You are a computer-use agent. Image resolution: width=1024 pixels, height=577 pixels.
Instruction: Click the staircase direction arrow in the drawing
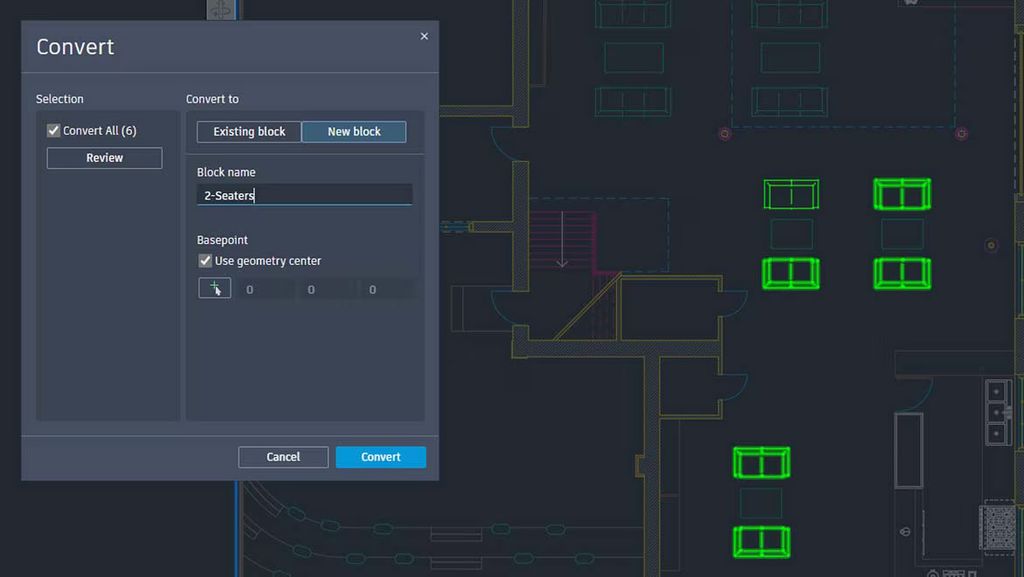(x=562, y=247)
